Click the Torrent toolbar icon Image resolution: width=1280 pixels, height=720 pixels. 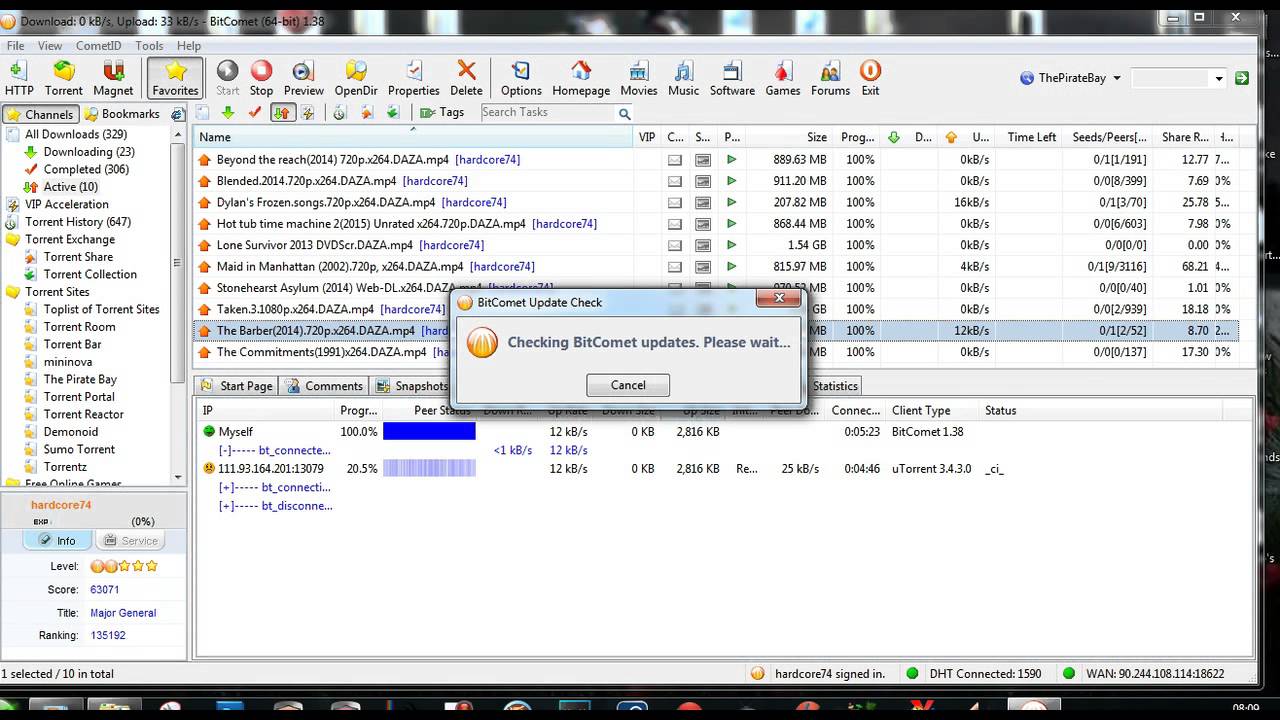(x=64, y=78)
